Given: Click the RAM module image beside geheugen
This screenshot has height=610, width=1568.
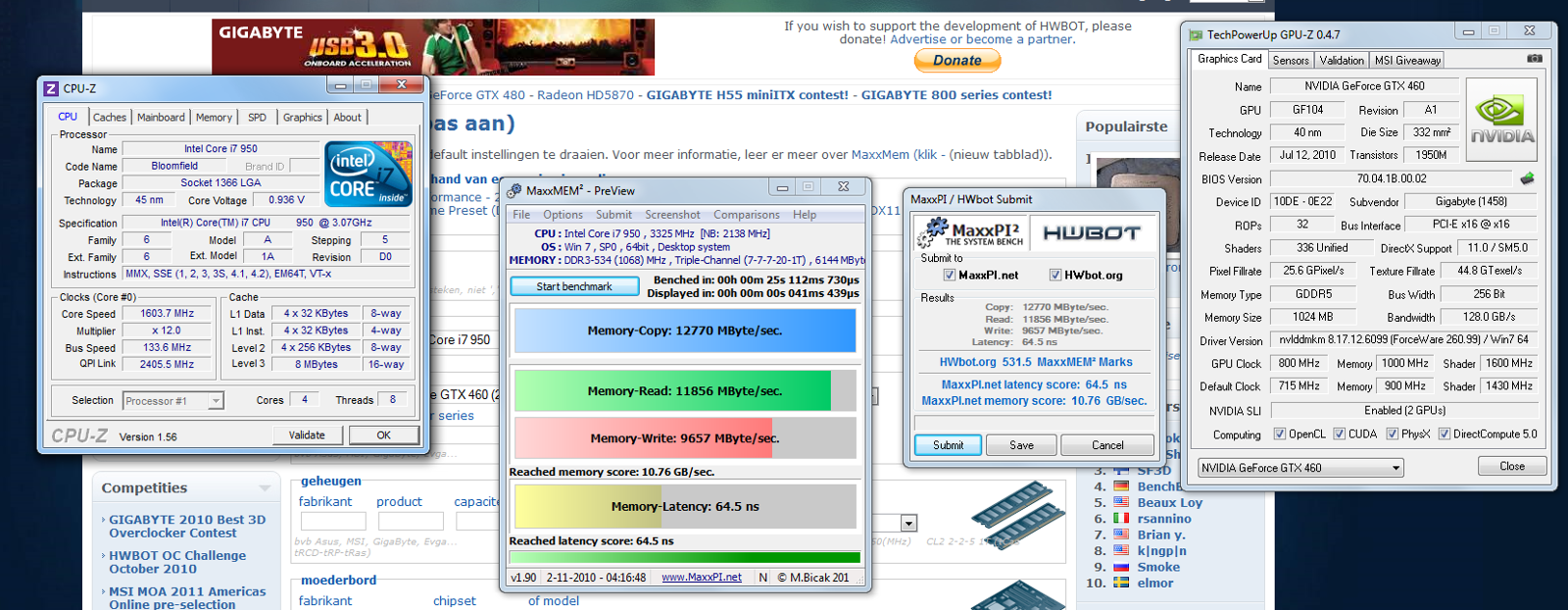Looking at the screenshot, I should [x=1017, y=514].
